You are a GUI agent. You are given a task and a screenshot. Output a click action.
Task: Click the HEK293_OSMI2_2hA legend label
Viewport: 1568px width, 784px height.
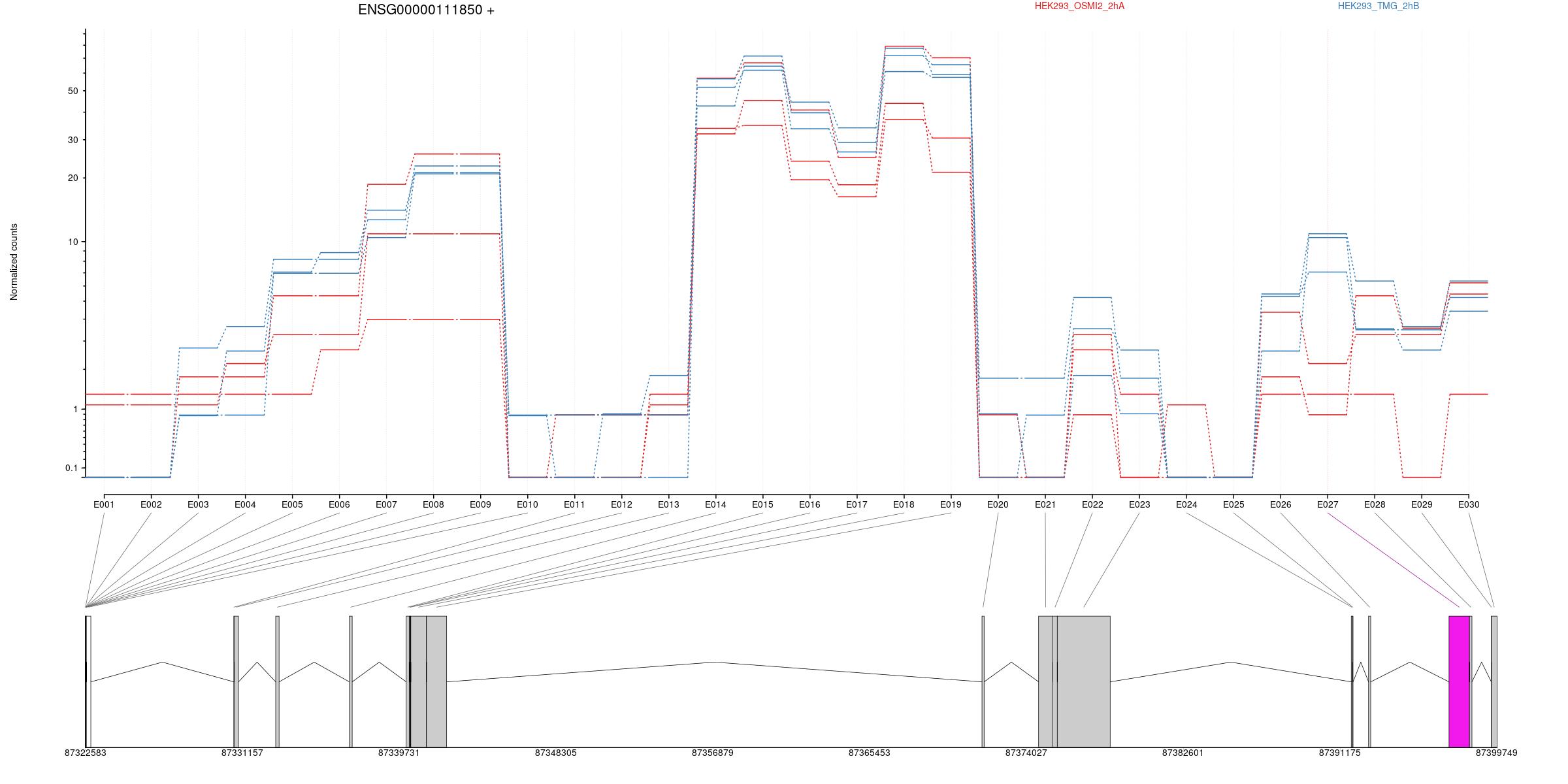click(1079, 6)
